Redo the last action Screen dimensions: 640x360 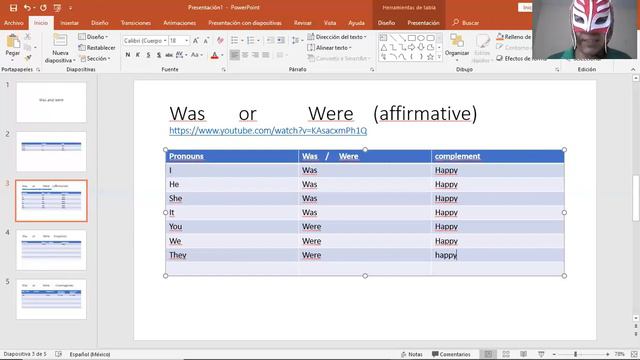(x=43, y=8)
